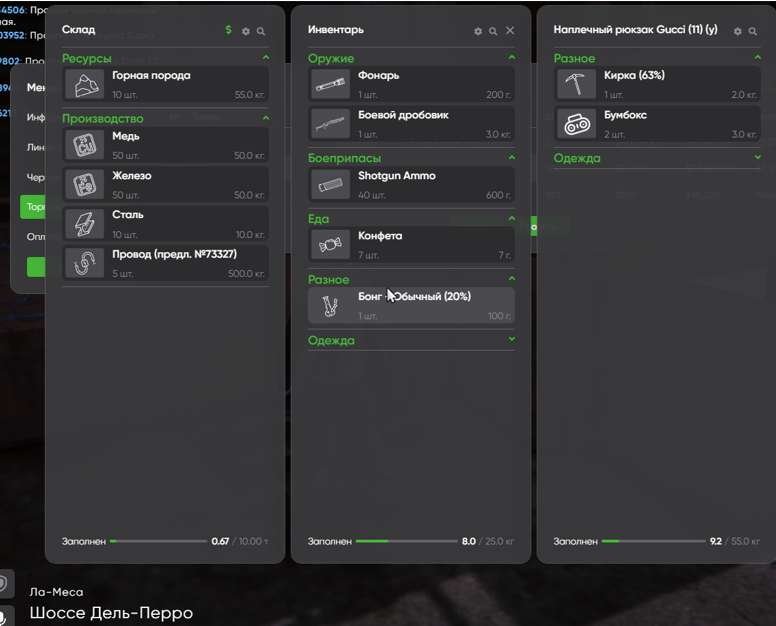Collapse the Оружие section in Инвентарь
Screen dimensions: 776x626
[x=512, y=57]
